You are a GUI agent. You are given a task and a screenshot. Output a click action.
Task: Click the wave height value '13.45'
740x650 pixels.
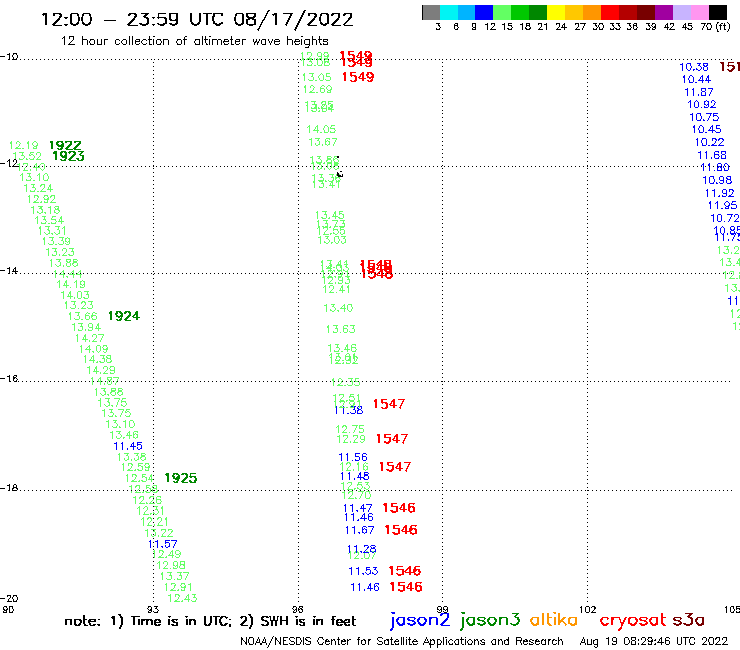click(330, 215)
